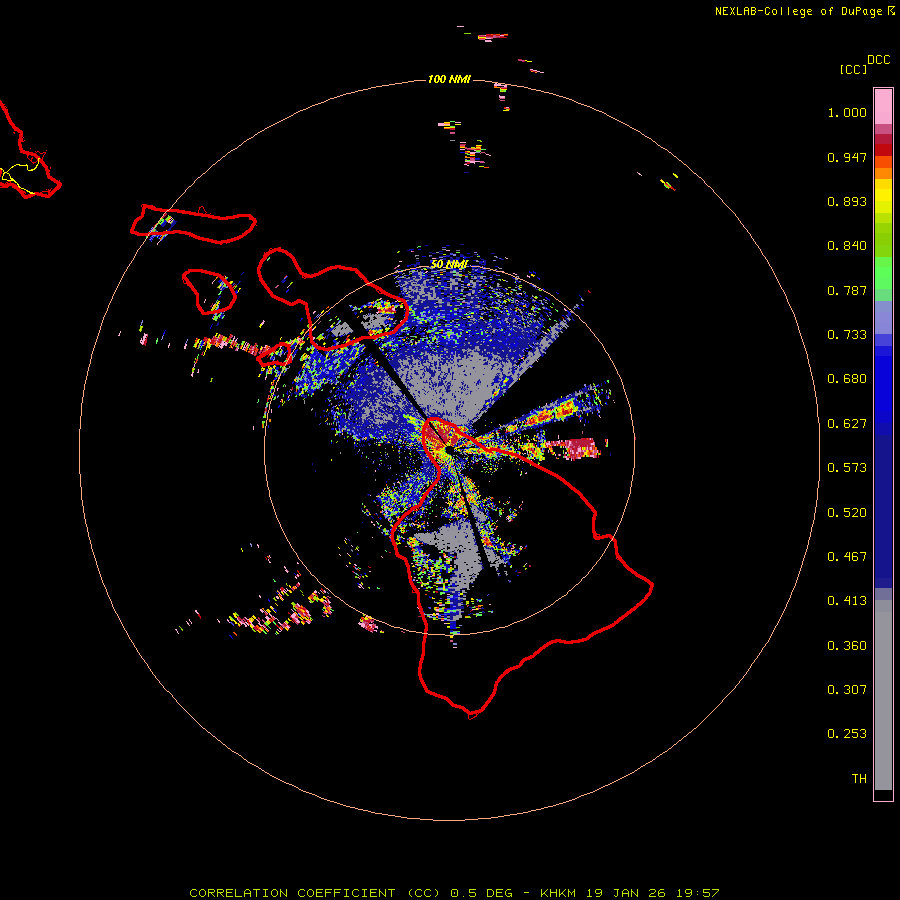This screenshot has height=900, width=900.
Task: Click the DCC label above color bar
Action: tap(879, 60)
